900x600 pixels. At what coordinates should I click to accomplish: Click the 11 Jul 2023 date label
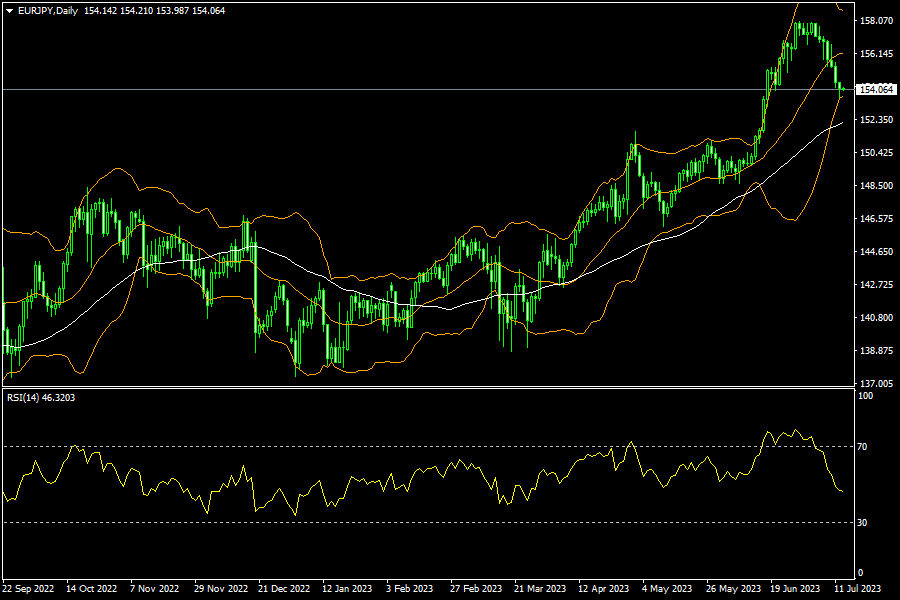857,589
